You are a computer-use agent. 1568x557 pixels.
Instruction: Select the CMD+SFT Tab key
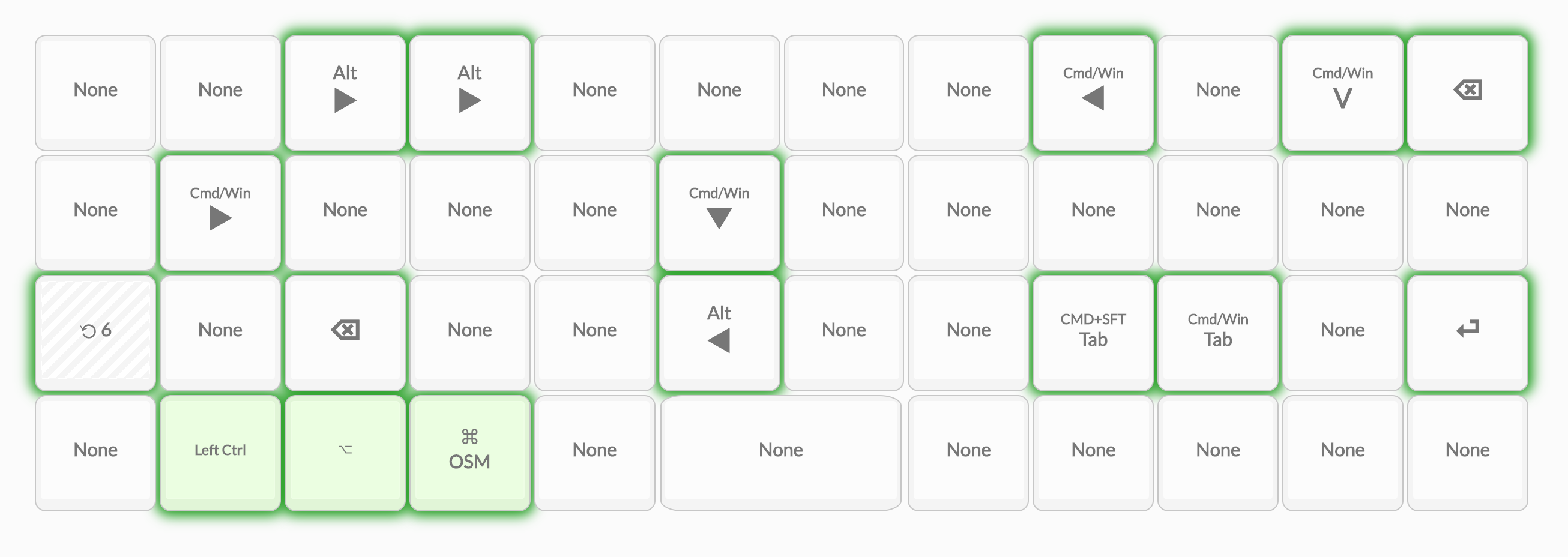point(1093,331)
